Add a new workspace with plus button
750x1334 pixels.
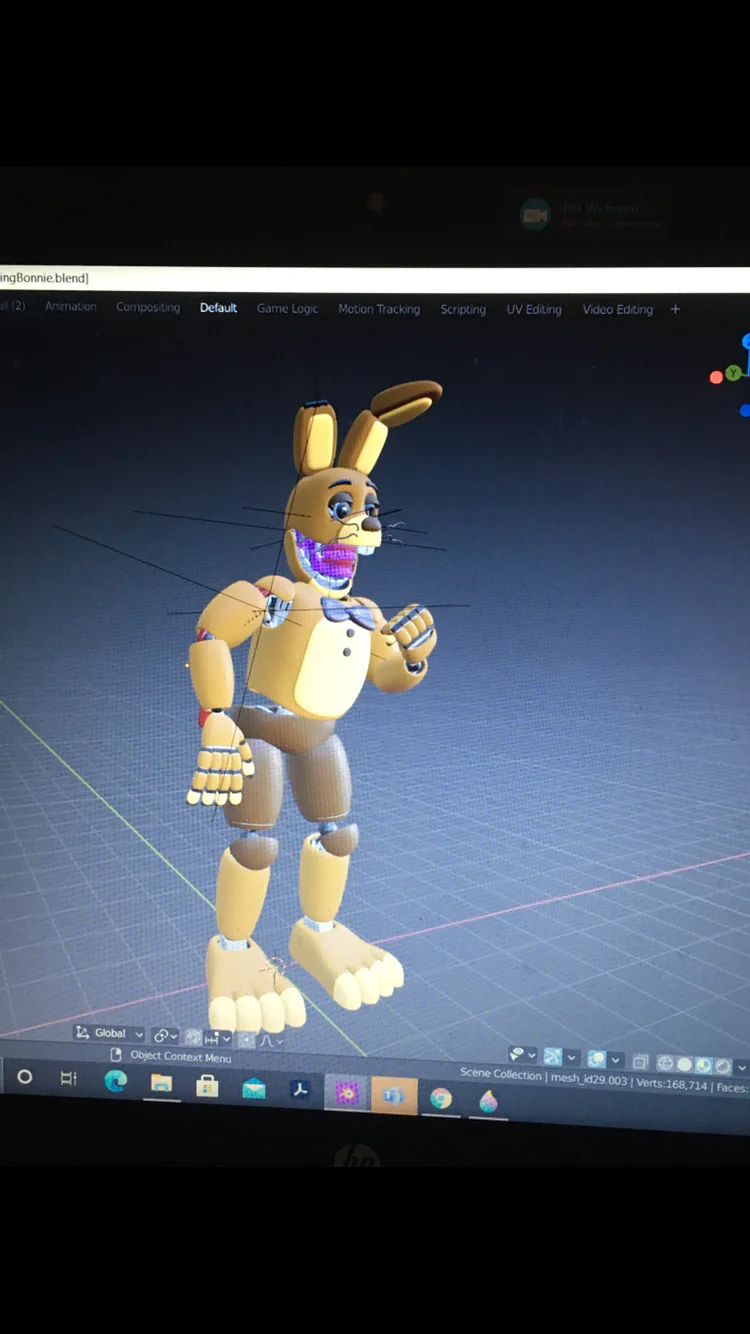point(675,309)
